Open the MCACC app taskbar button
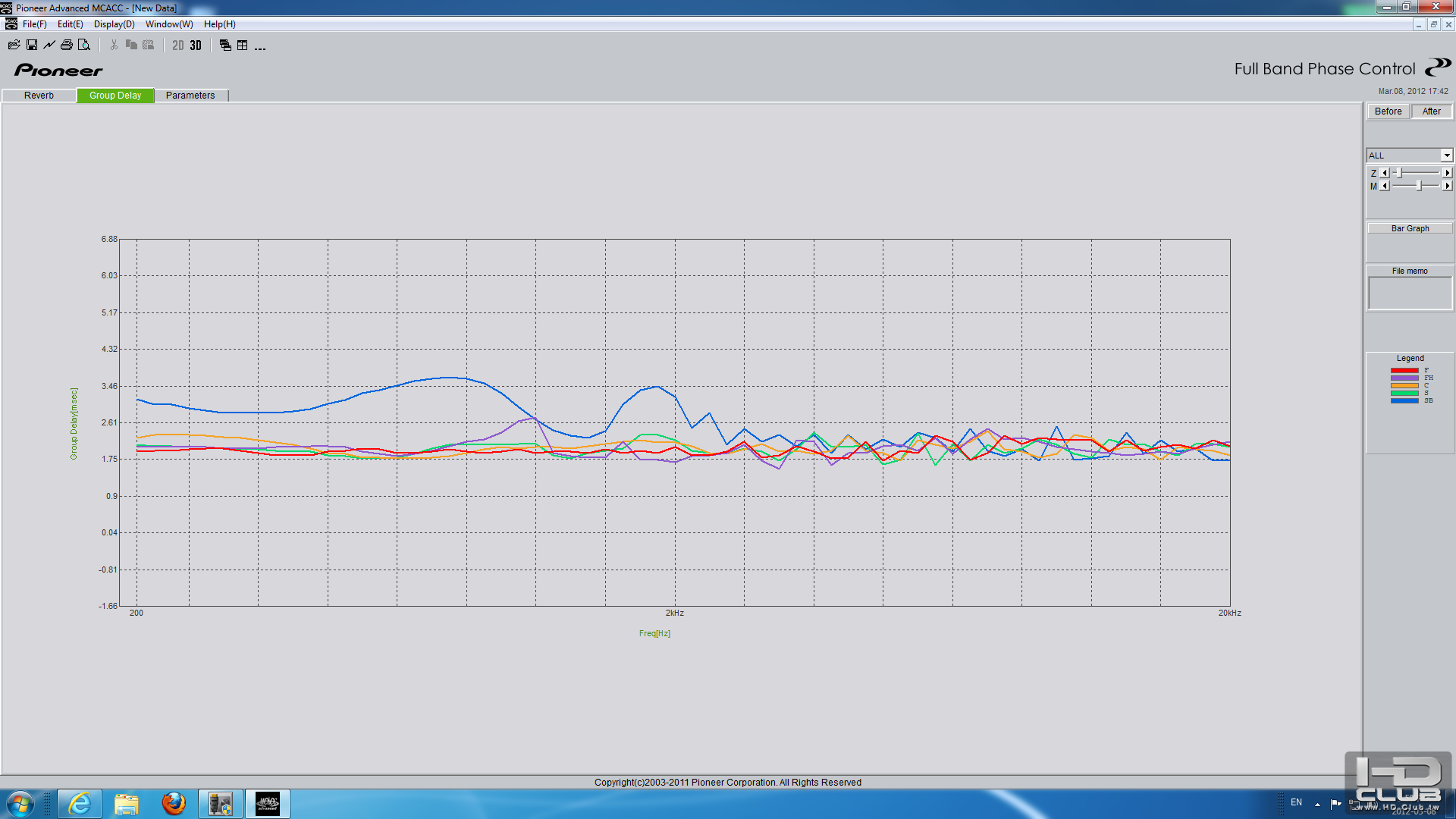This screenshot has width=1456, height=819. (x=268, y=804)
